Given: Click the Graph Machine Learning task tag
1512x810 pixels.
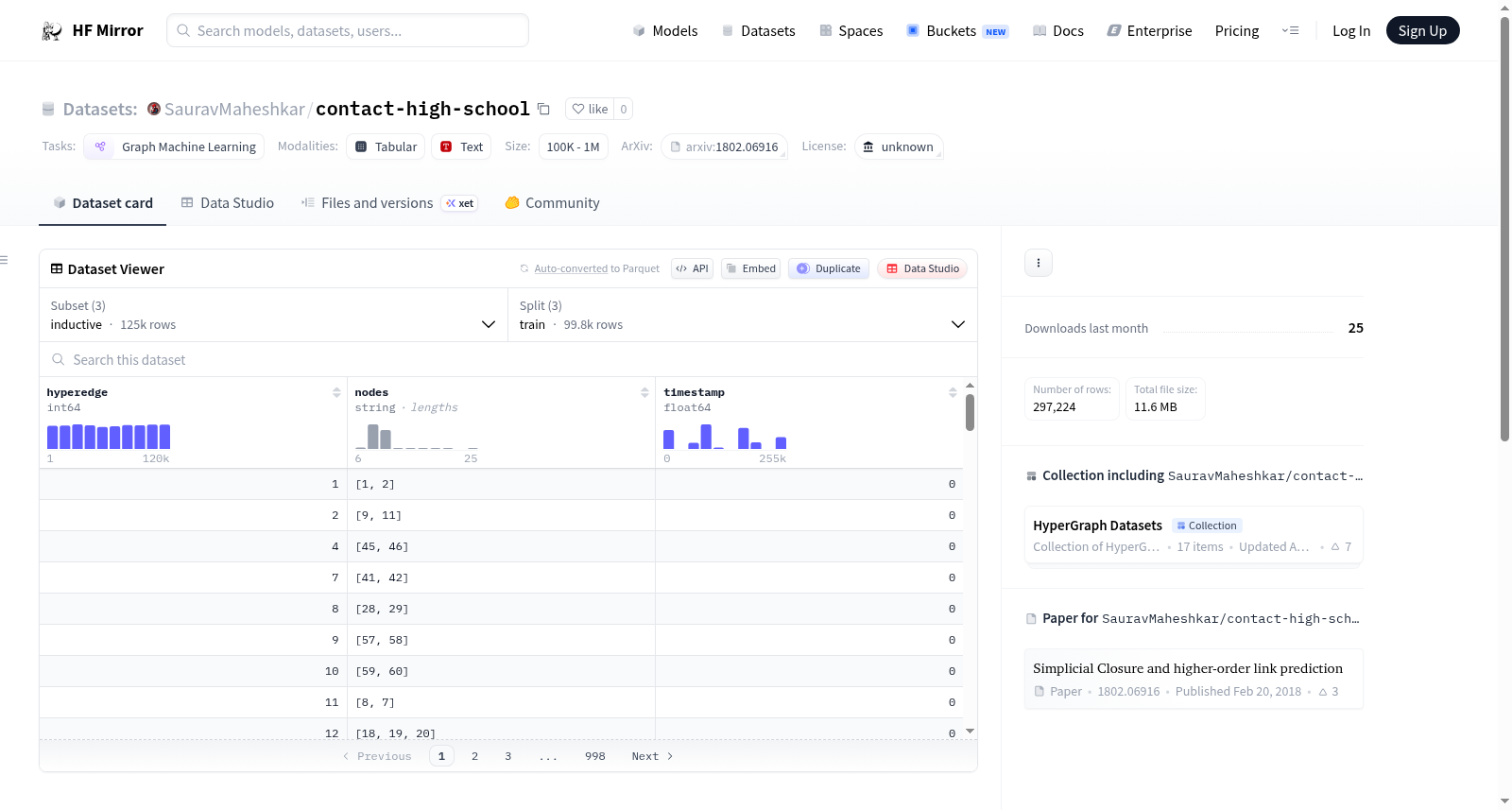Looking at the screenshot, I should [x=174, y=146].
